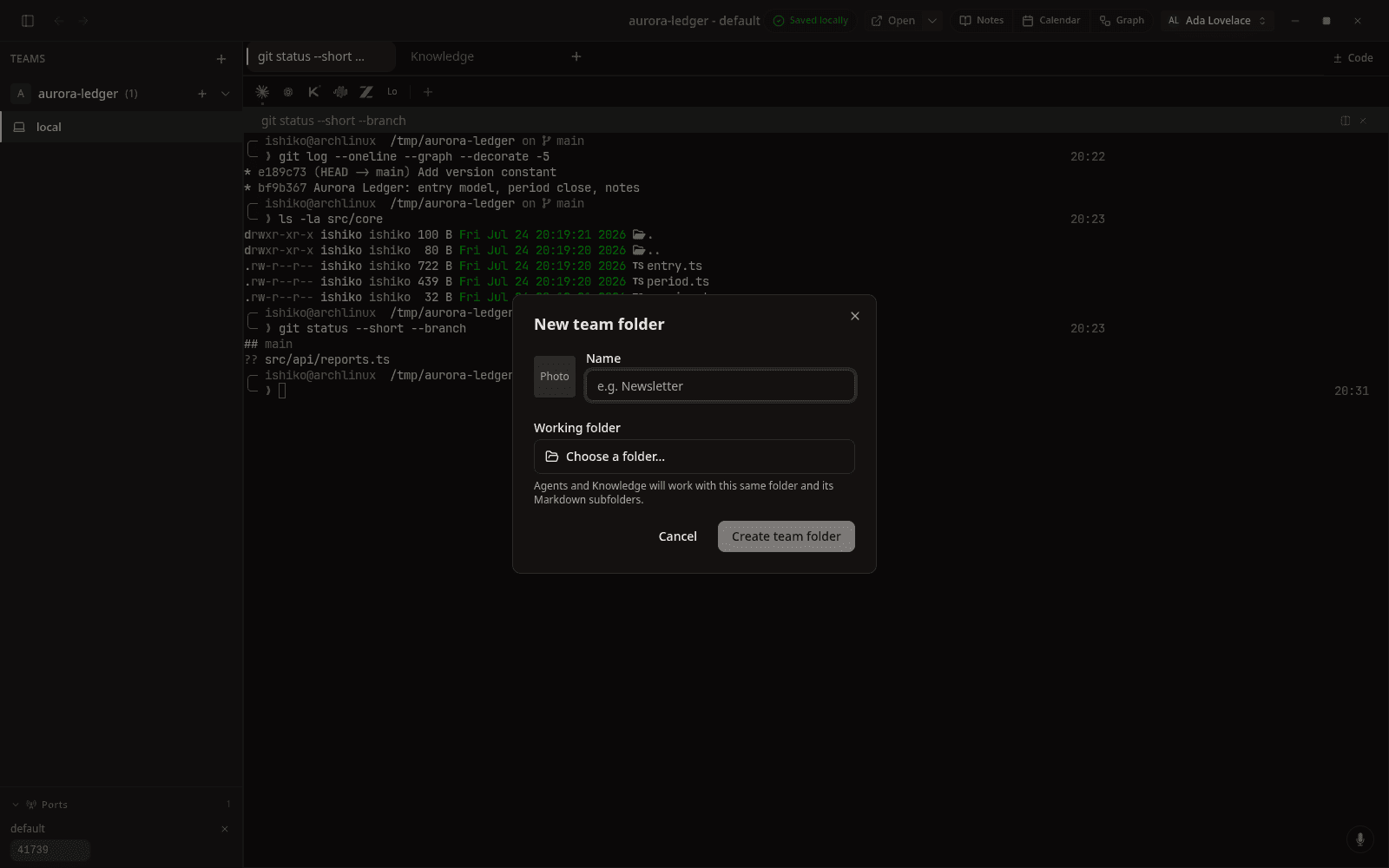Switch to git status --short tab

coord(319,56)
